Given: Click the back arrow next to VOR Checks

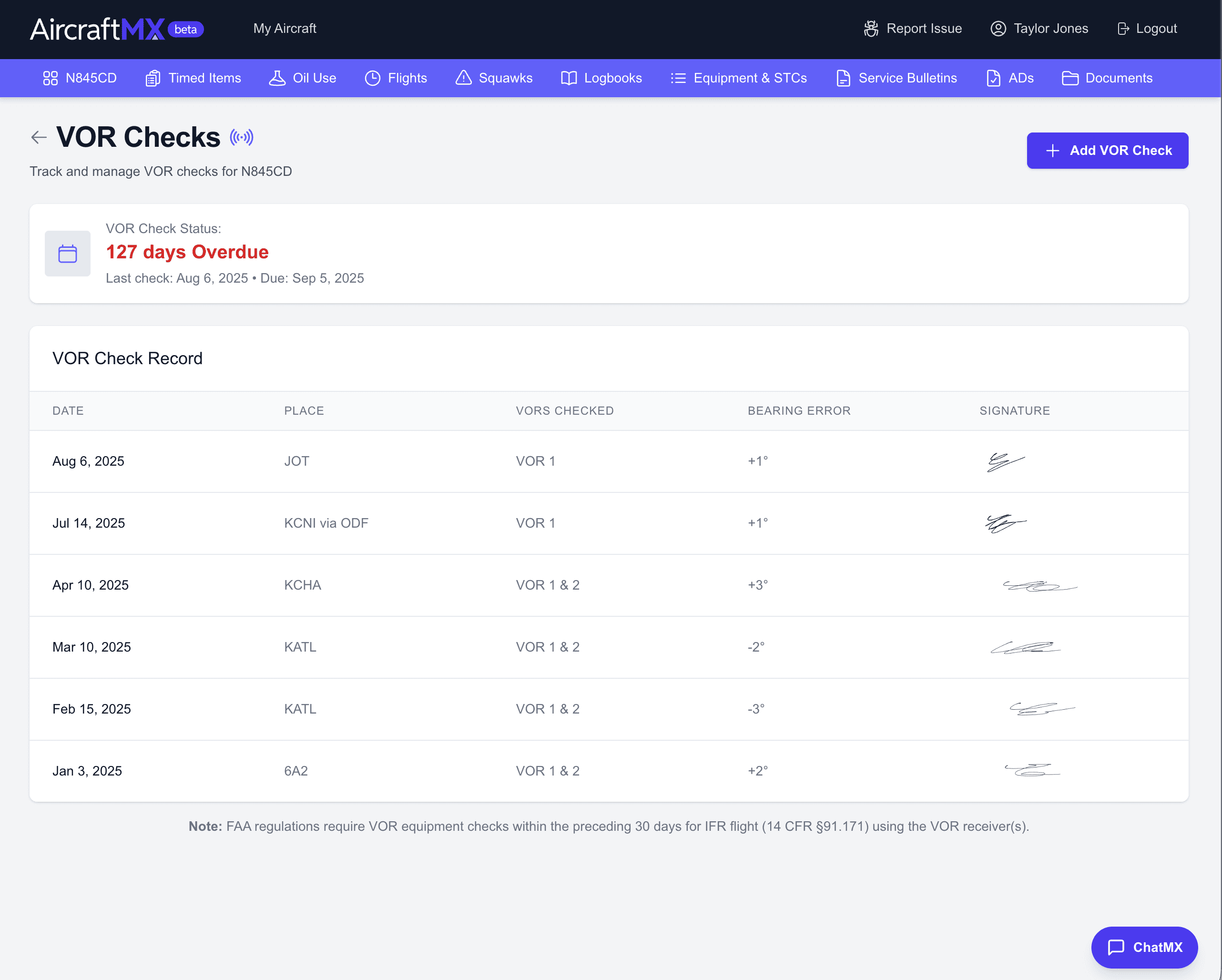Looking at the screenshot, I should pyautogui.click(x=38, y=137).
